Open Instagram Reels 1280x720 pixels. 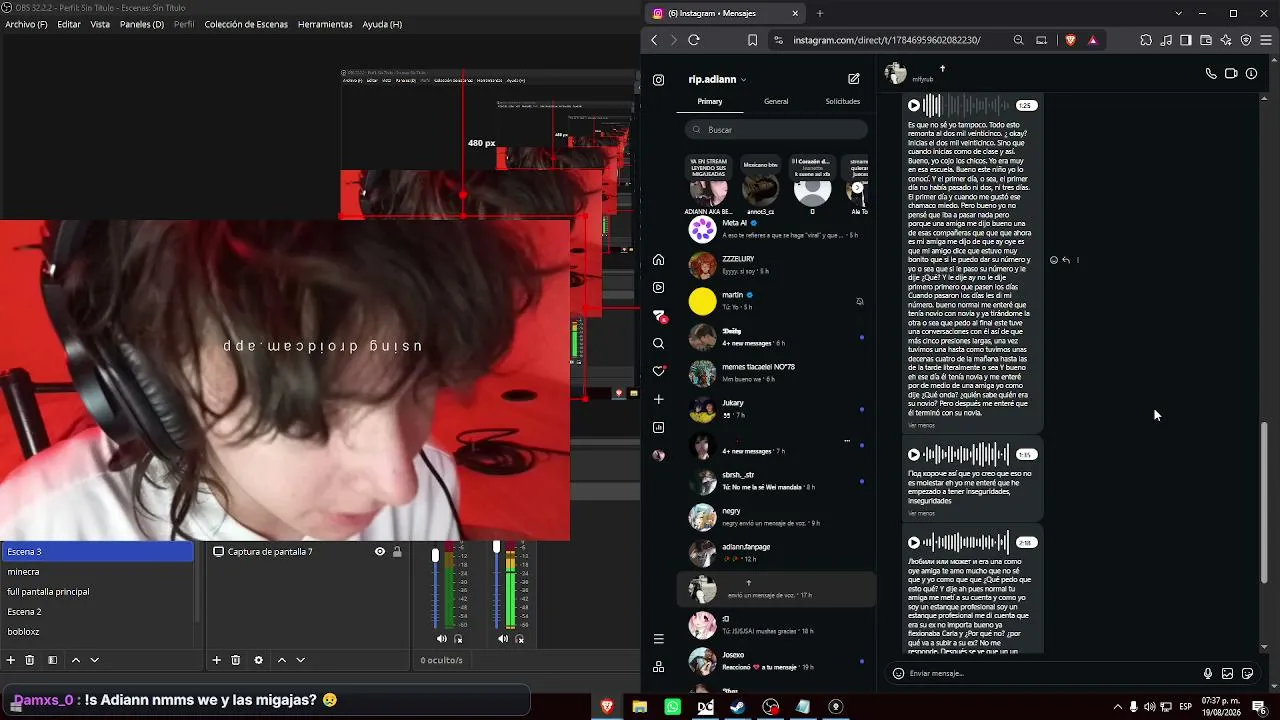[x=658, y=287]
